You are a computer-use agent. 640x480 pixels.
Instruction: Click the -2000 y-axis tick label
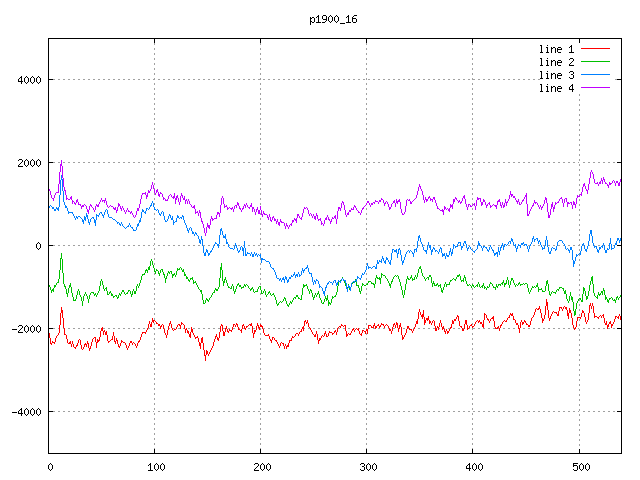(25, 329)
